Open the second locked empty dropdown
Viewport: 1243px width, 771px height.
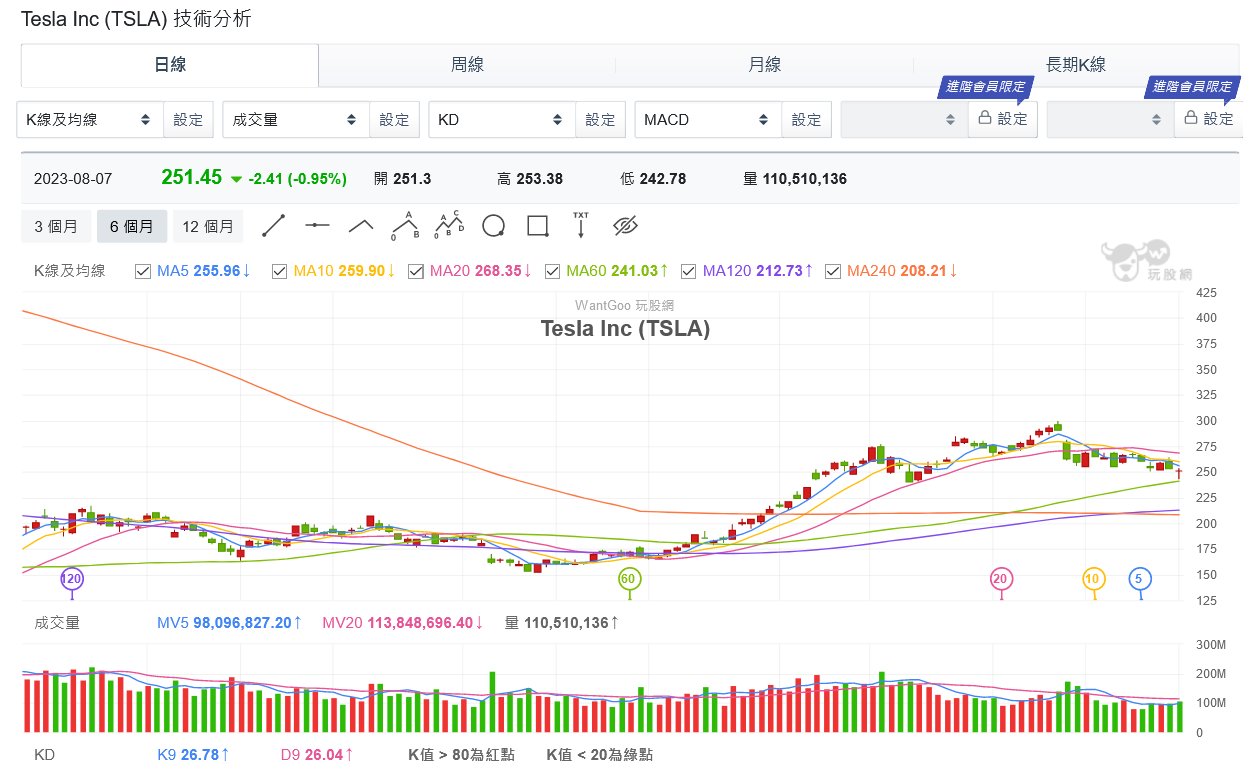click(1110, 119)
